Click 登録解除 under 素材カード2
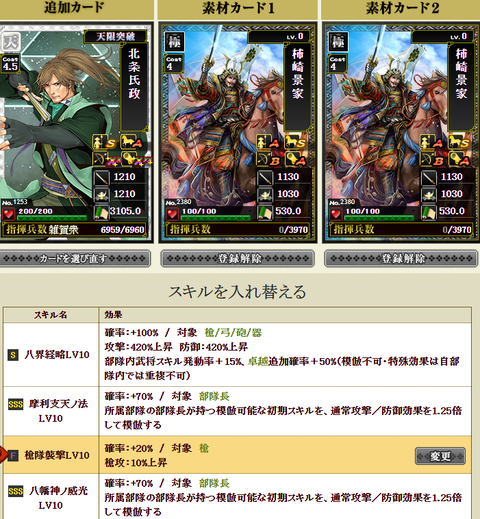The image size is (480, 519). [401, 258]
